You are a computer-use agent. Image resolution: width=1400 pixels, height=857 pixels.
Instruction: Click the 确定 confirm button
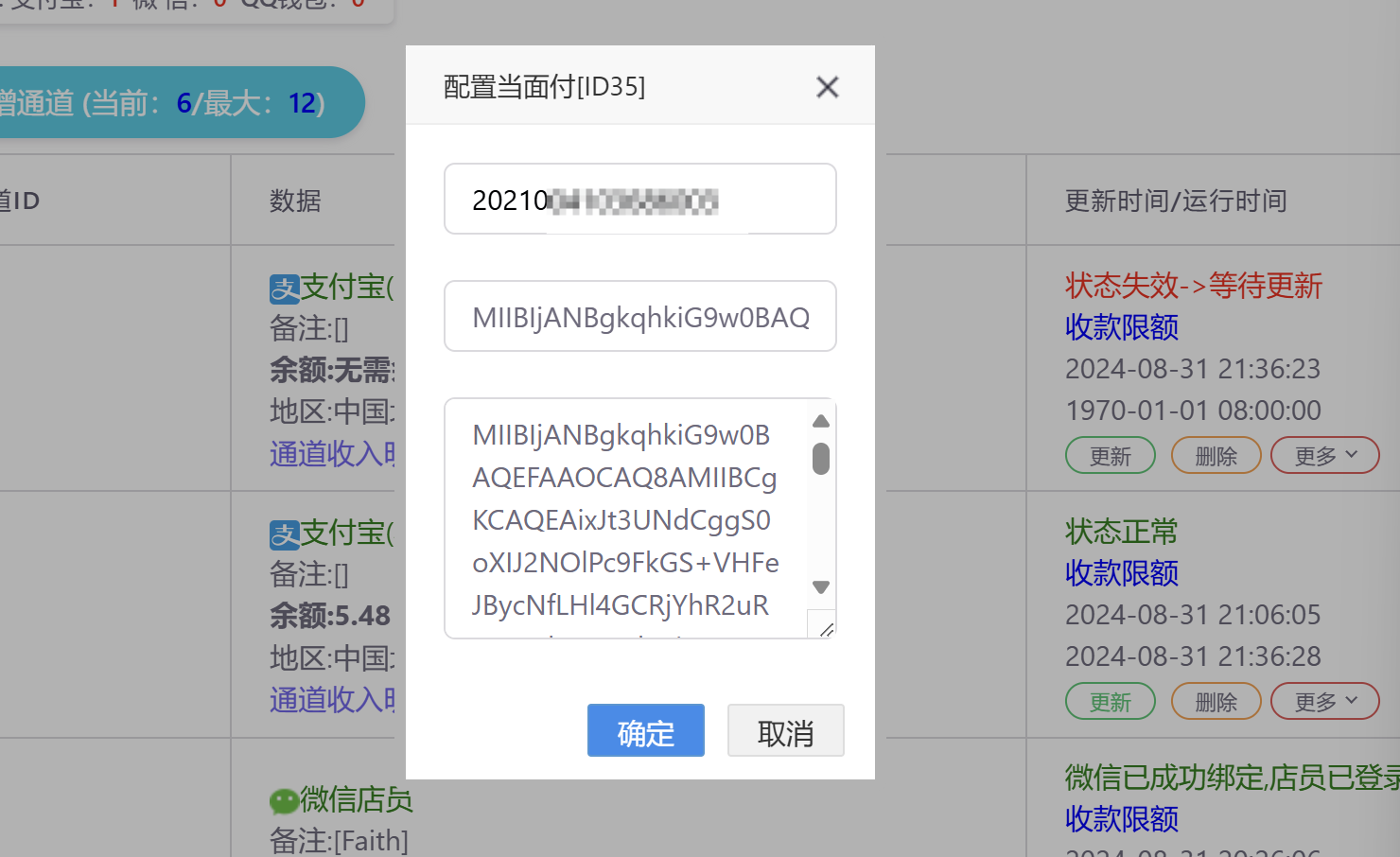[x=646, y=730]
